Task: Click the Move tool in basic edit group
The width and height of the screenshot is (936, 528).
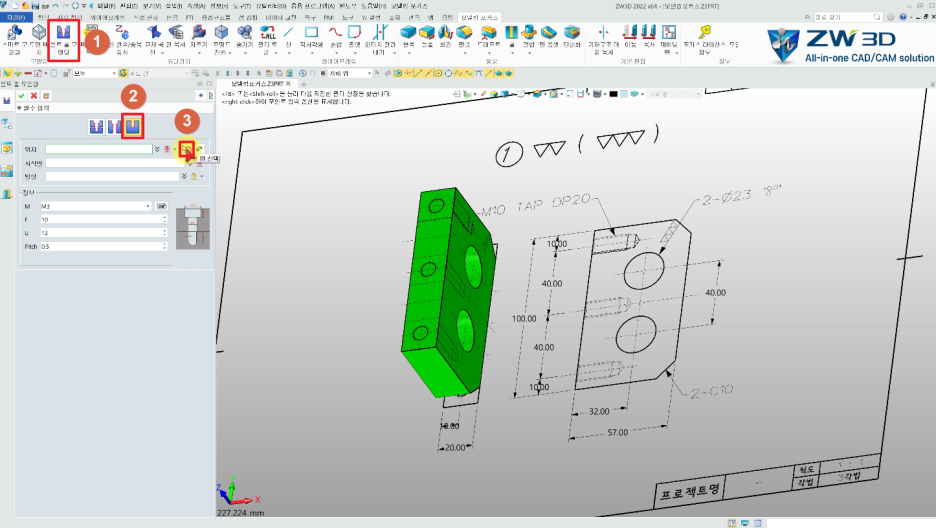Action: [x=630, y=33]
